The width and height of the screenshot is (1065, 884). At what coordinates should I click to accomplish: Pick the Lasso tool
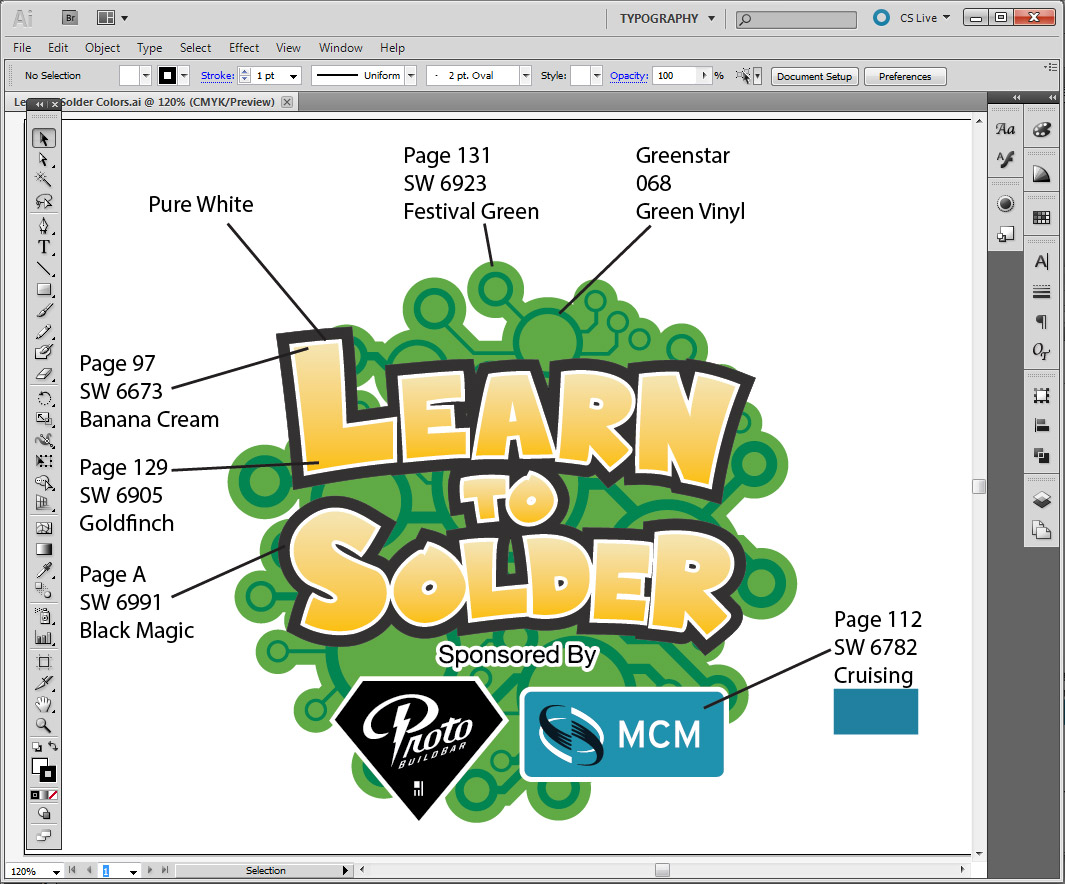tap(43, 202)
